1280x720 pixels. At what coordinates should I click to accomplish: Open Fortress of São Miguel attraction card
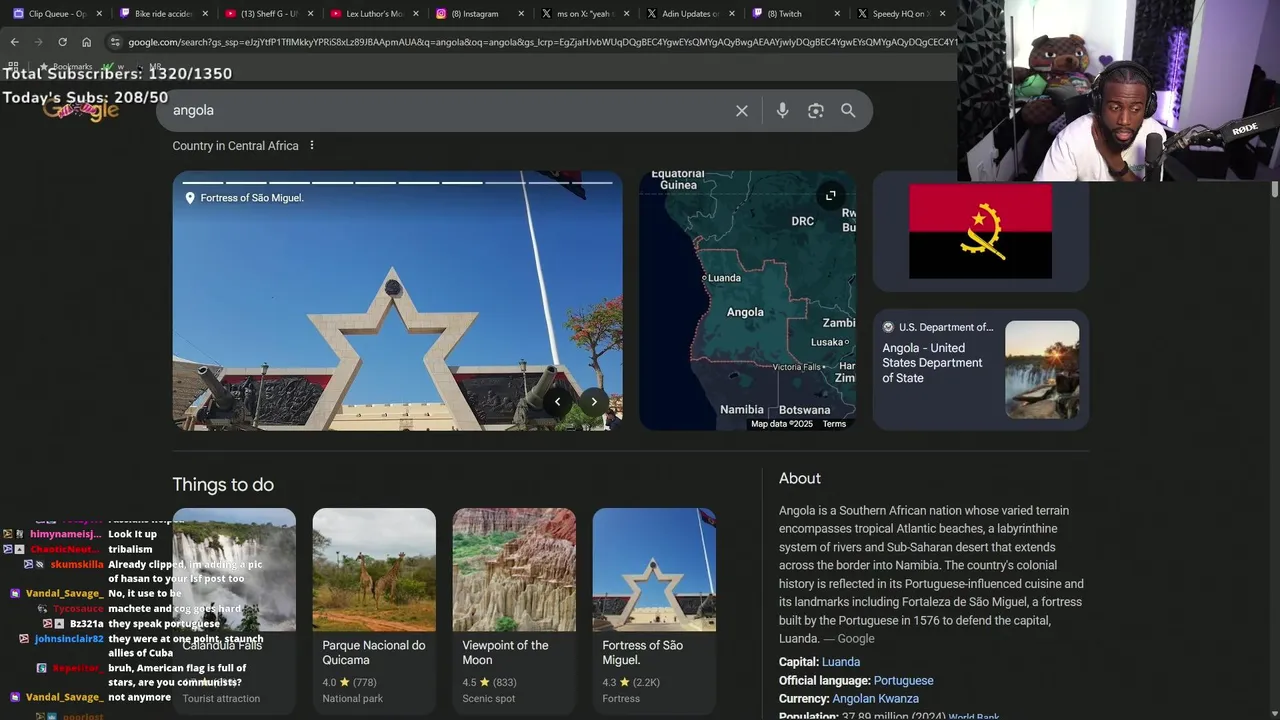[654, 611]
